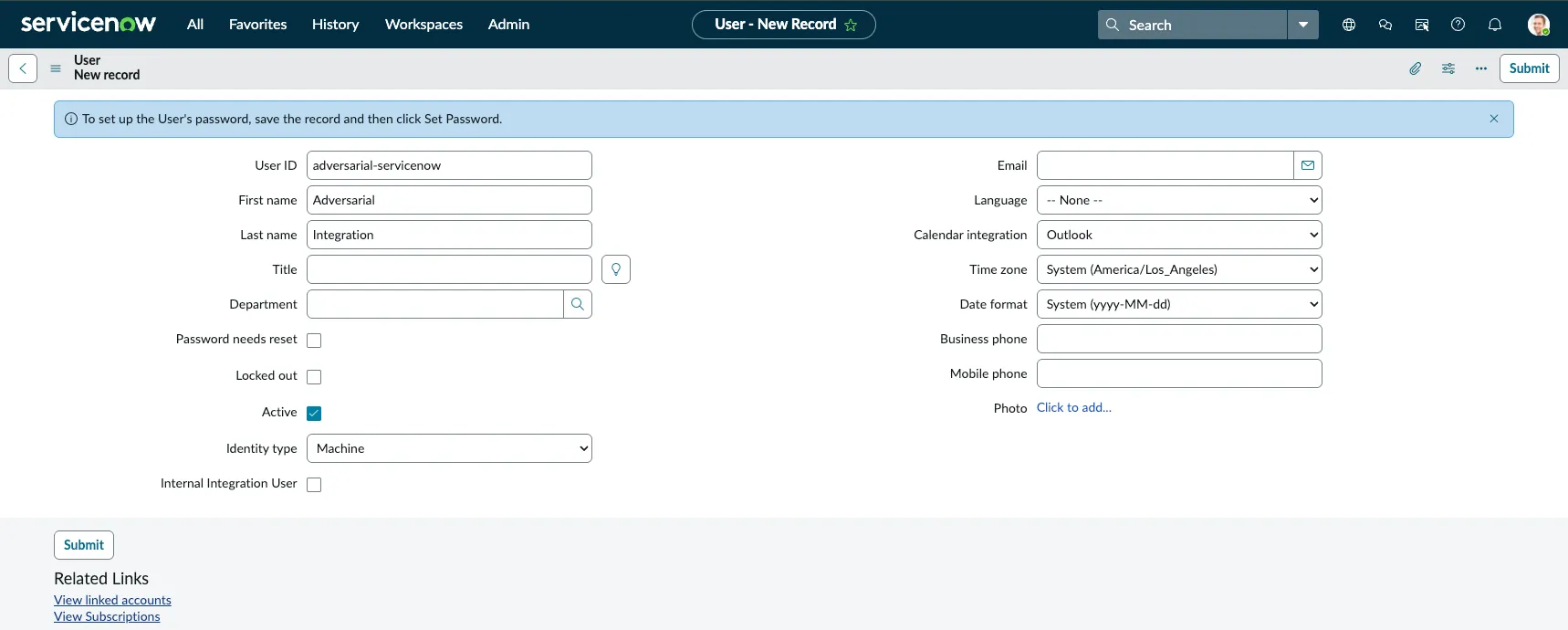Go back with the left chevron button
Viewport: 1568px width, 630px height.
23,68
